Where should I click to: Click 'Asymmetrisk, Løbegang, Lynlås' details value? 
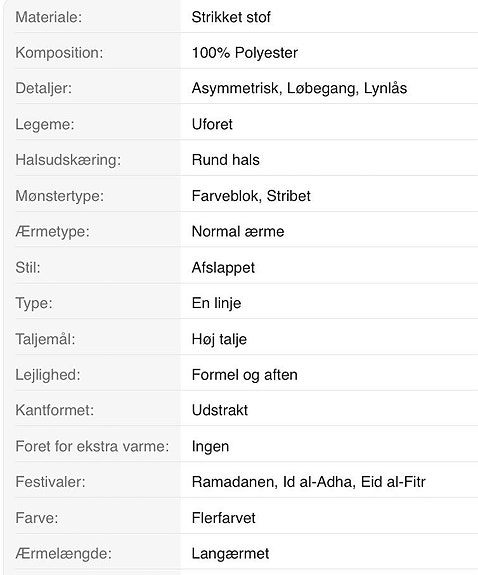coord(299,88)
